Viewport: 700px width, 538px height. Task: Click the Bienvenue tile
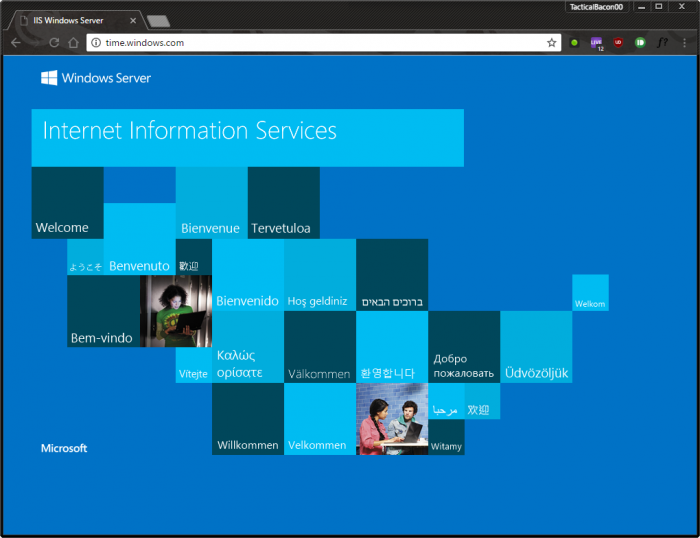click(212, 203)
